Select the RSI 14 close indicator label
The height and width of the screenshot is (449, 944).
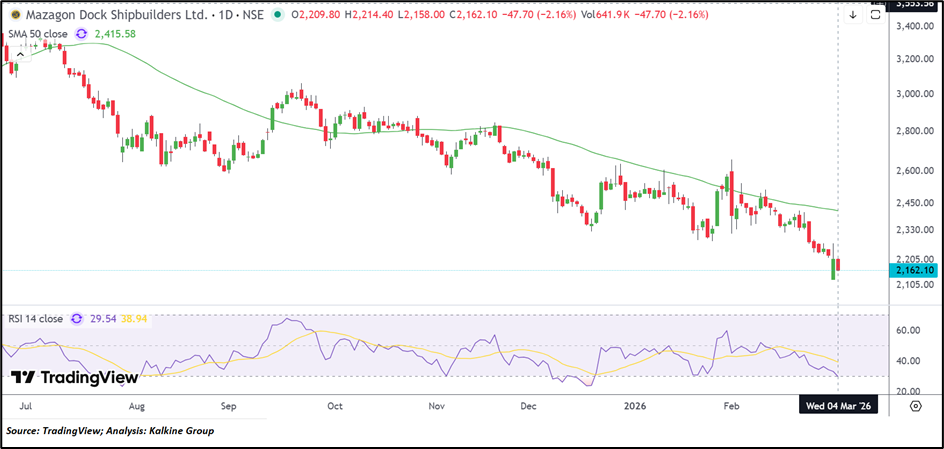click(x=35, y=319)
